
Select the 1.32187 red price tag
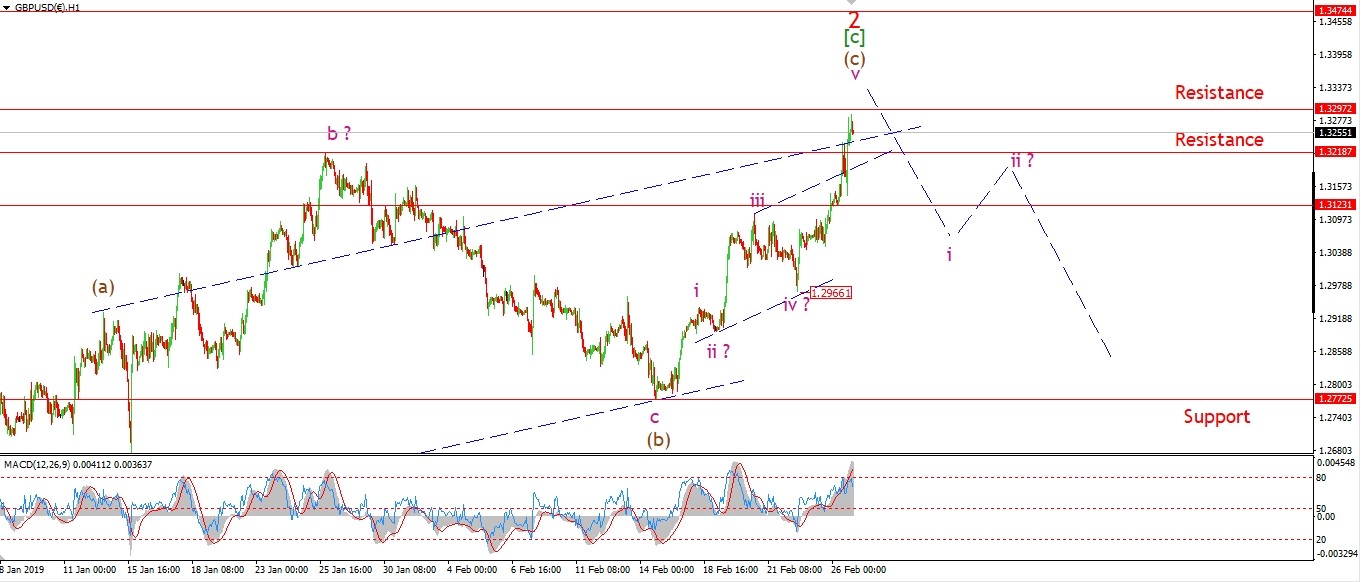1336,152
